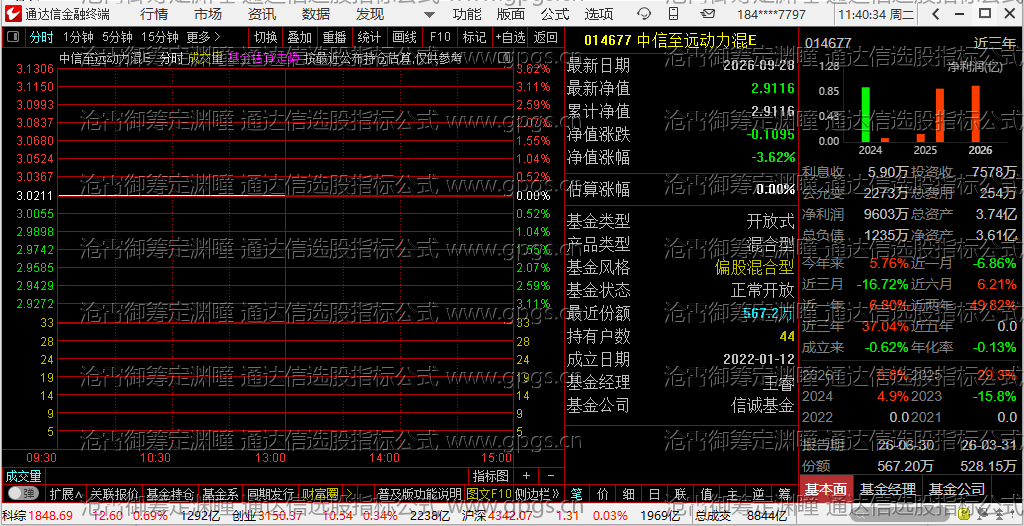Image resolution: width=1024 pixels, height=526 pixels.
Task: Switch to 15分钟 chart period
Action: coord(159,37)
